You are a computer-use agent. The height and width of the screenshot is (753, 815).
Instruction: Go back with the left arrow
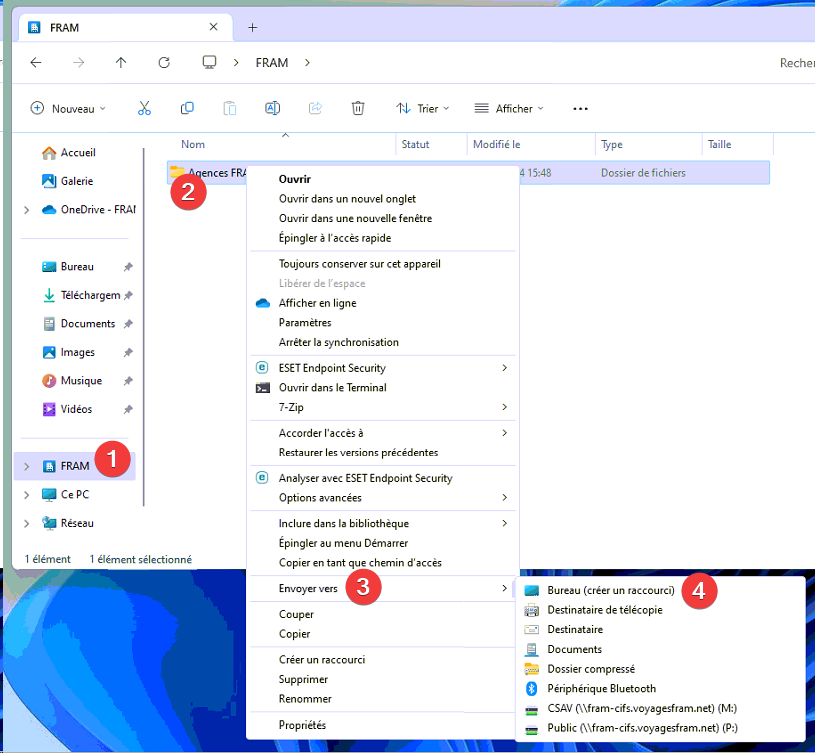[x=36, y=63]
